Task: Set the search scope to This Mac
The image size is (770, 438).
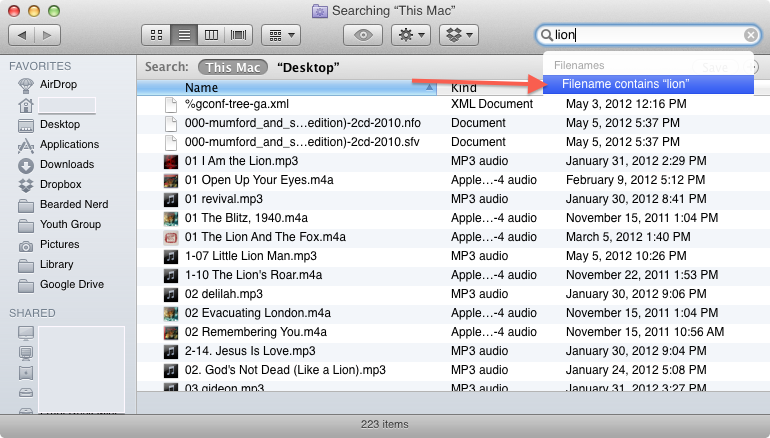Action: pos(233,67)
